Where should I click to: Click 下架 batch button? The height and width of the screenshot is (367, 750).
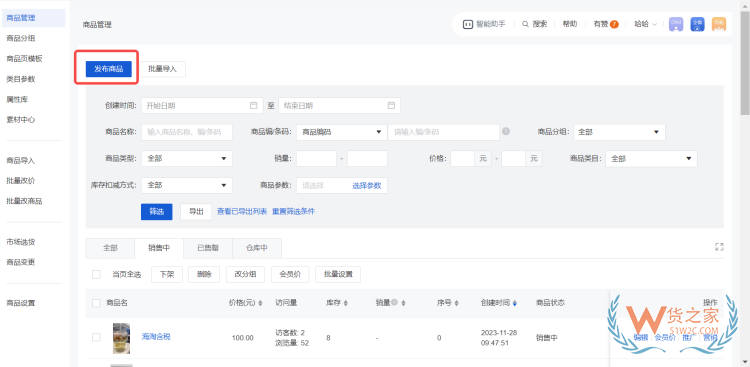coord(167,274)
